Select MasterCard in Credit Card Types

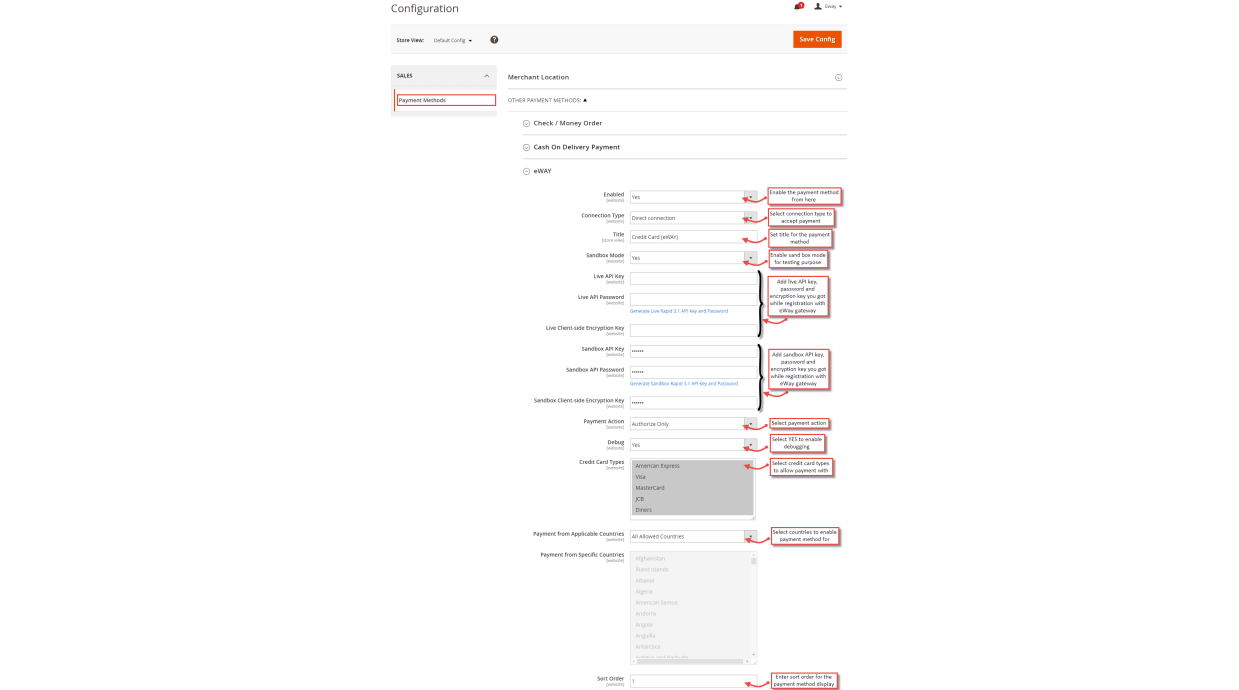[x=692, y=488]
